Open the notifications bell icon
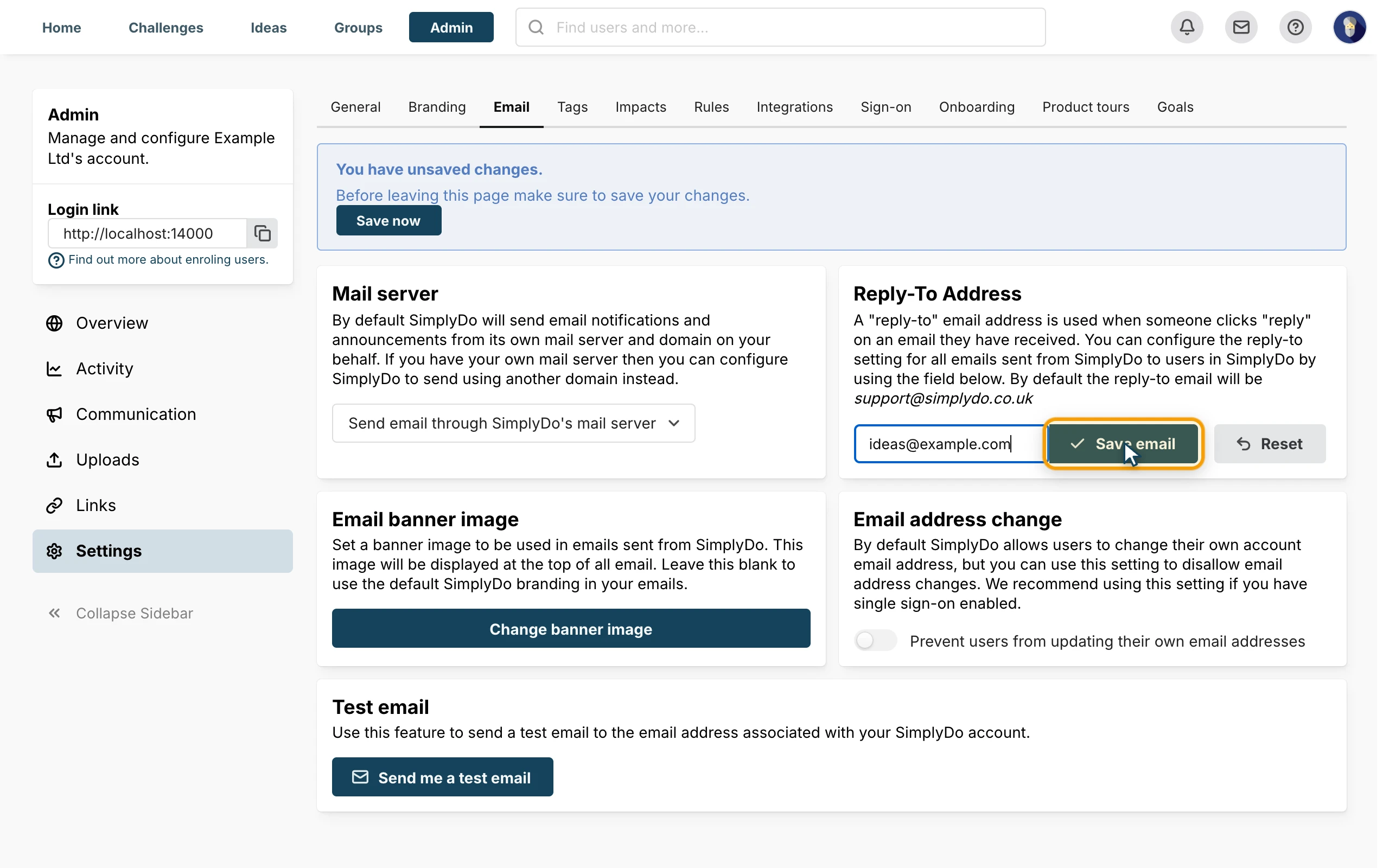The height and width of the screenshot is (868, 1389). 1187,27
